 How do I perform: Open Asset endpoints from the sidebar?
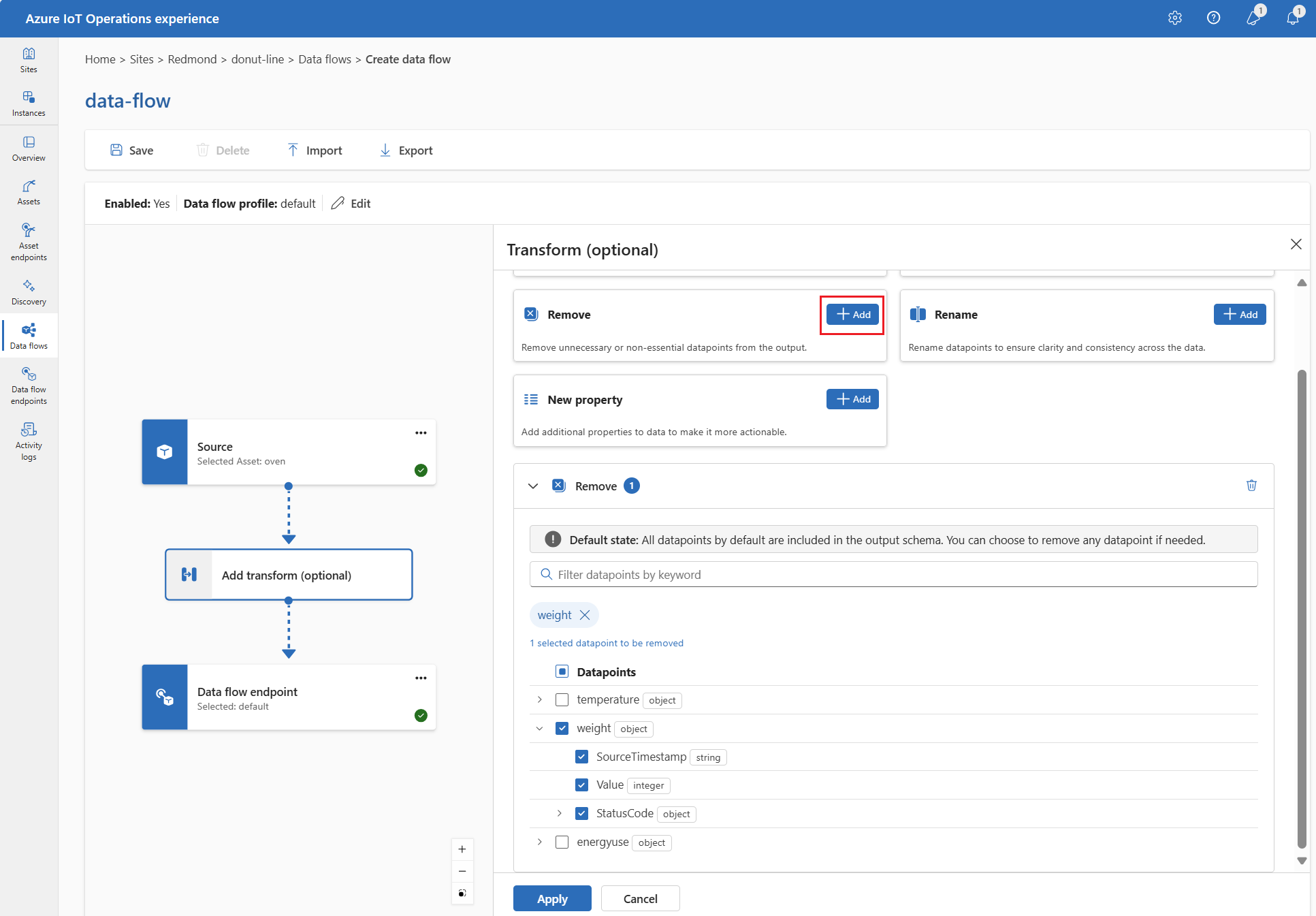coord(29,242)
